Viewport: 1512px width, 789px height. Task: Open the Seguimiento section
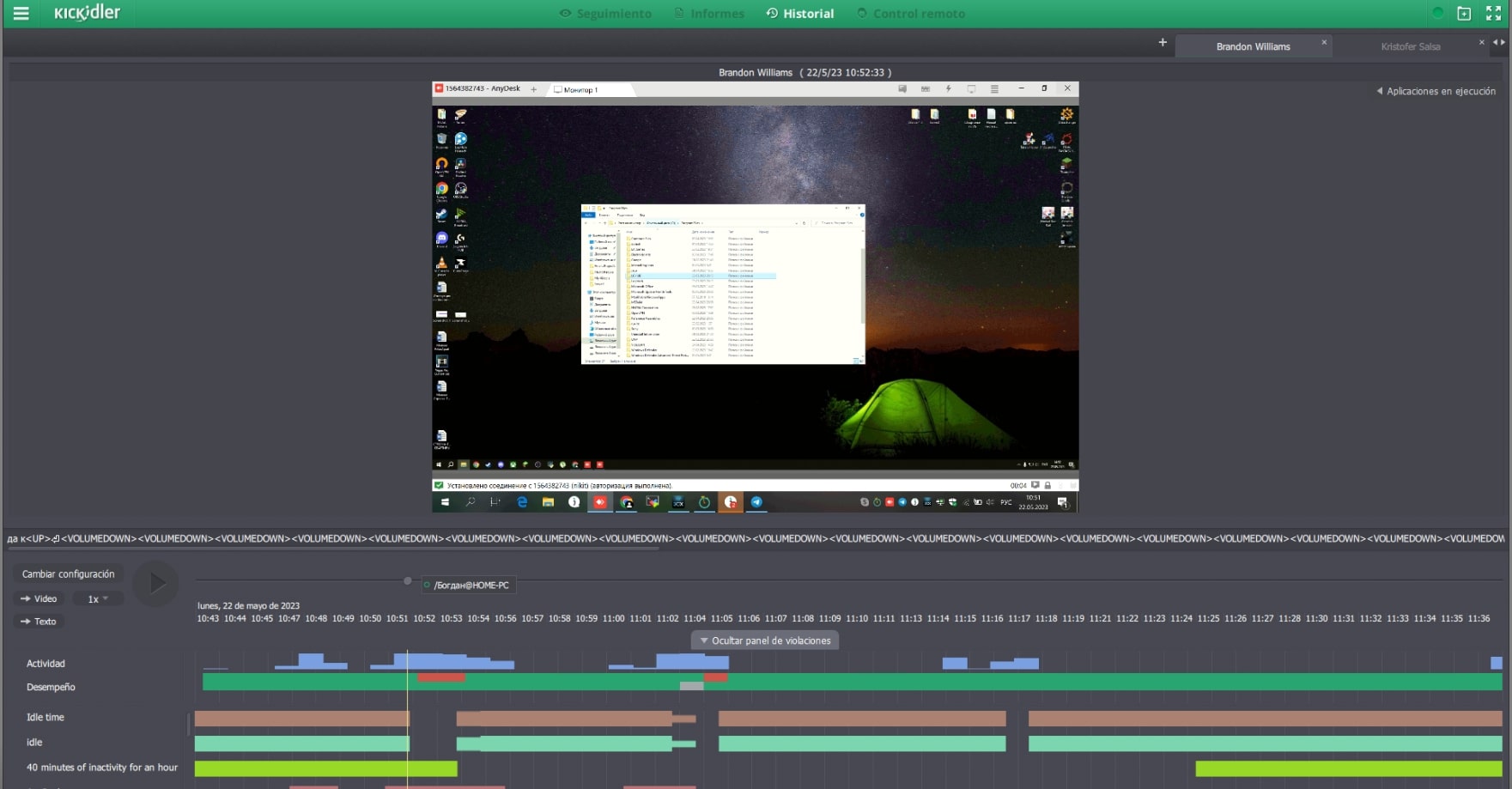[x=605, y=14]
